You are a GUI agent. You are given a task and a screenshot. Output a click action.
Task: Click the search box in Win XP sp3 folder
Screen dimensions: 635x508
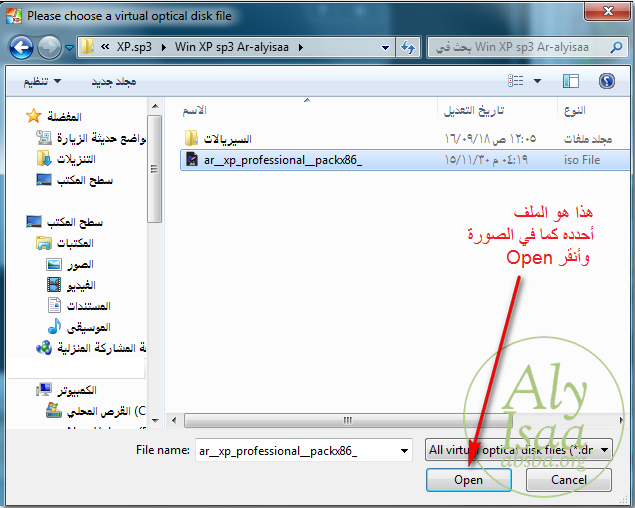520,47
